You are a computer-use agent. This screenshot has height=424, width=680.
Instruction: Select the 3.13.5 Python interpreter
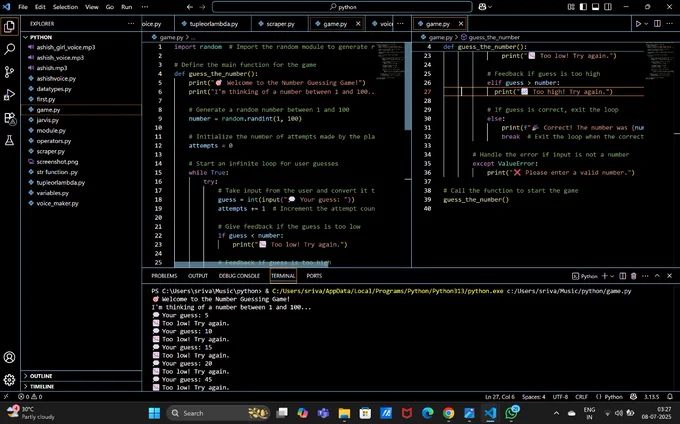(x=651, y=396)
